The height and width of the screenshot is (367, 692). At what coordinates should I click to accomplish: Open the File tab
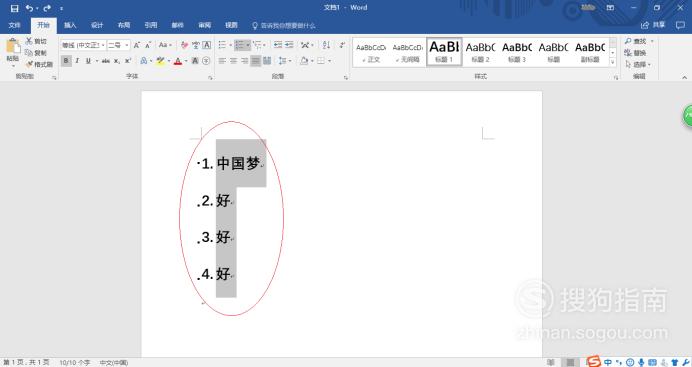[x=15, y=25]
